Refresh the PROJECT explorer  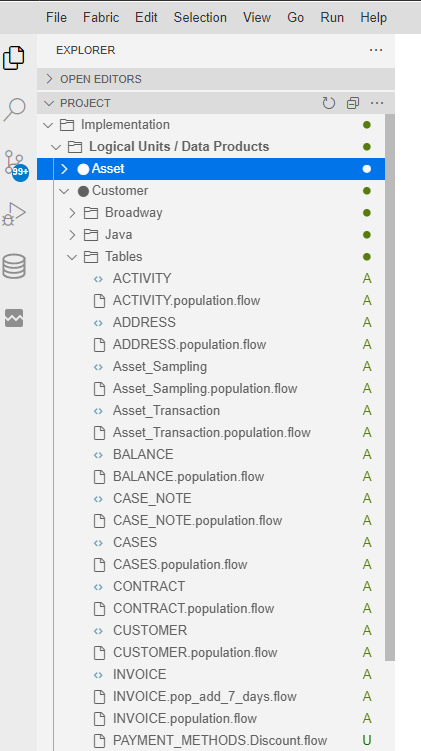pos(329,103)
